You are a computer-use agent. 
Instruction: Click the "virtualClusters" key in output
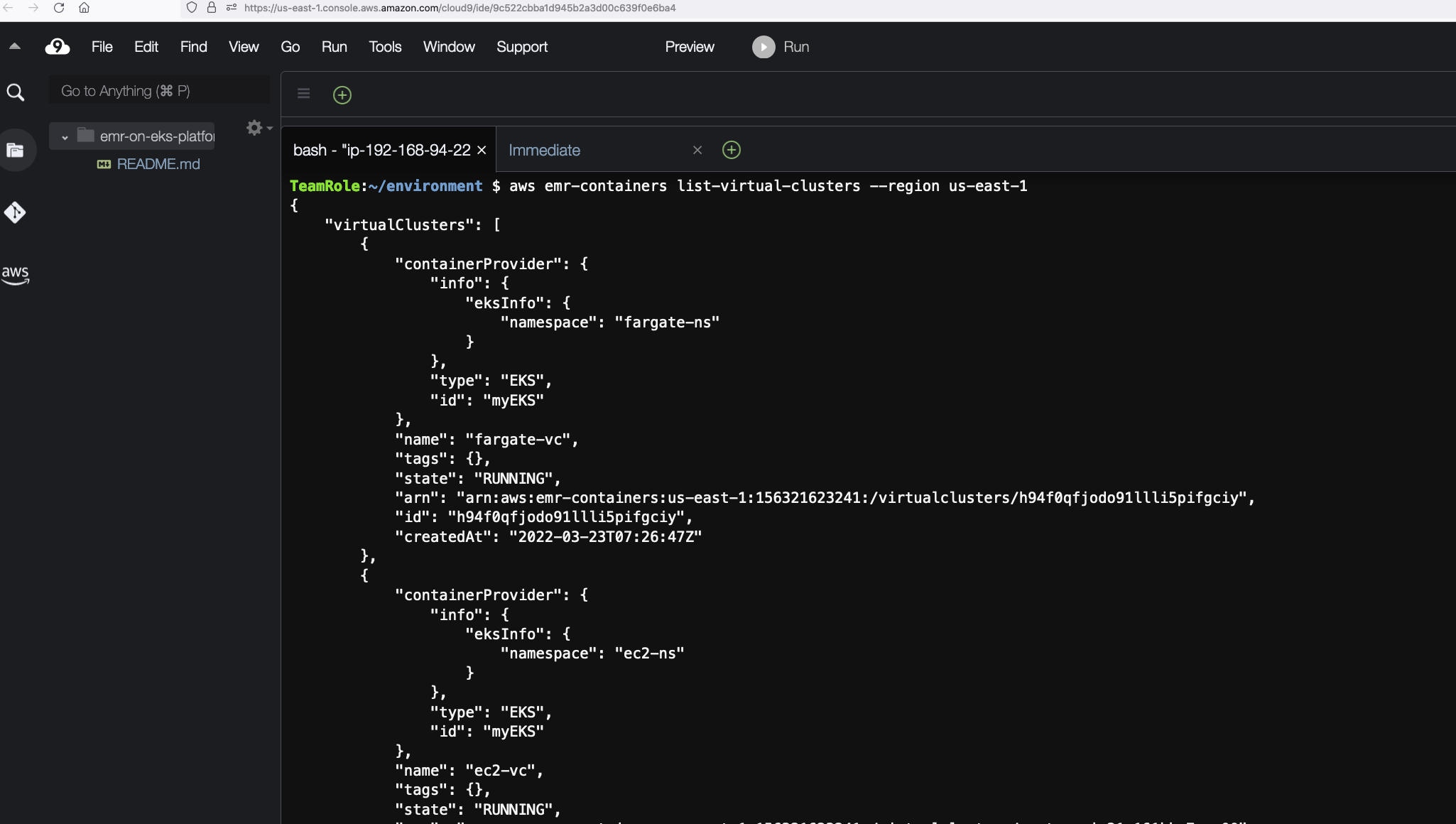(x=399, y=225)
